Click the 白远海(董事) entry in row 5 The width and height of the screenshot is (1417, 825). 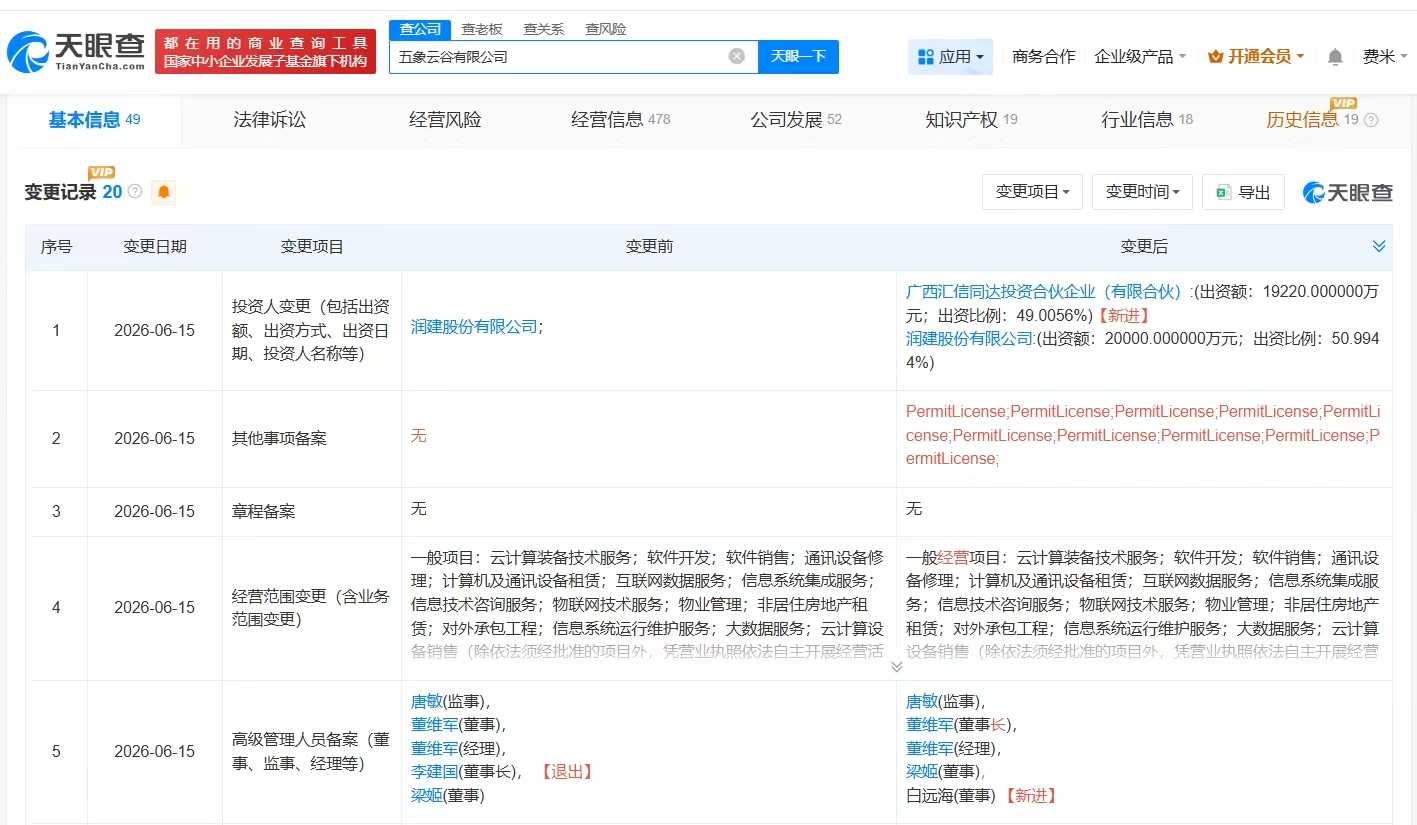point(951,795)
